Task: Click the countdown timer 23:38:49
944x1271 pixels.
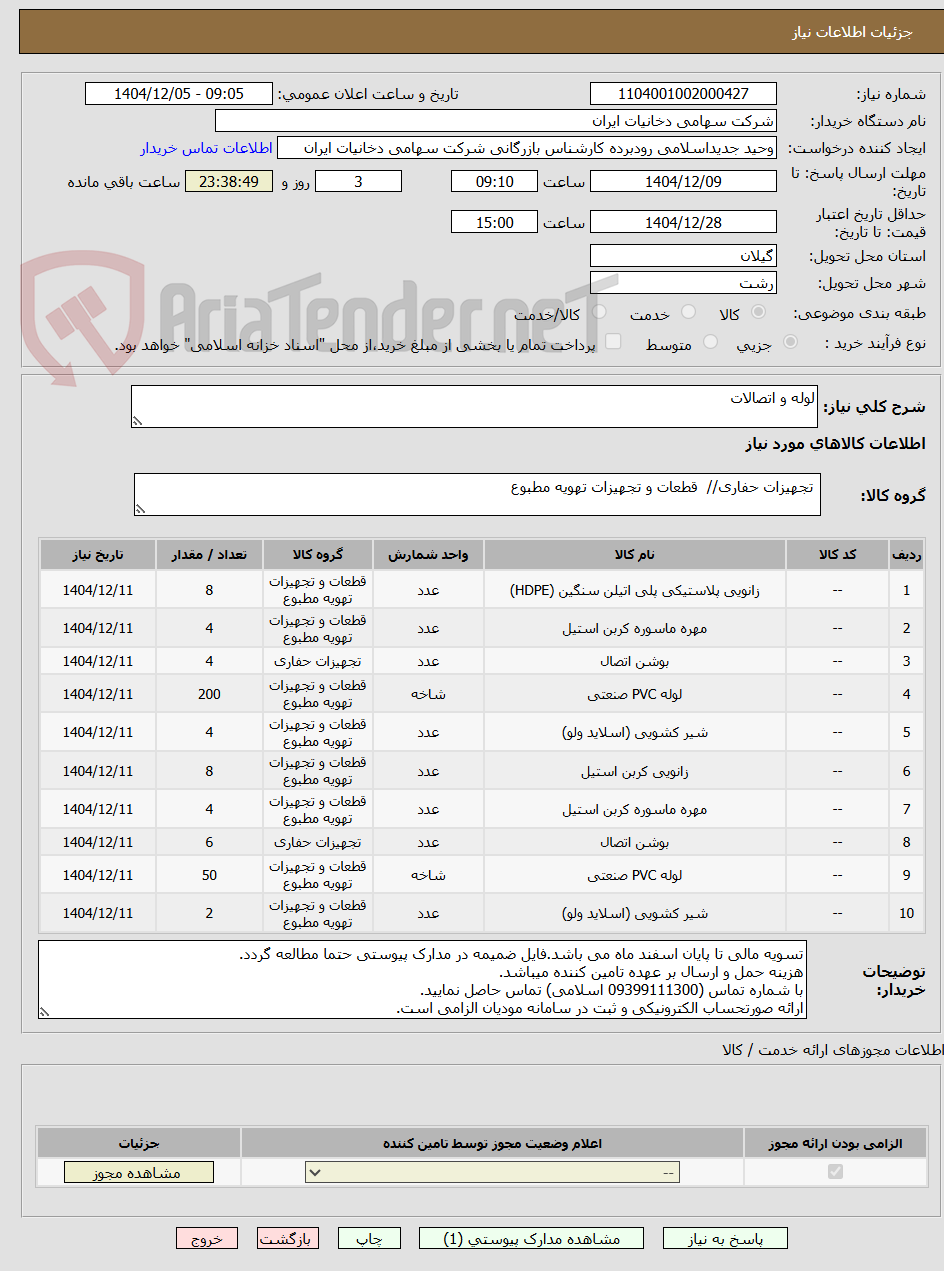Action: (x=229, y=181)
